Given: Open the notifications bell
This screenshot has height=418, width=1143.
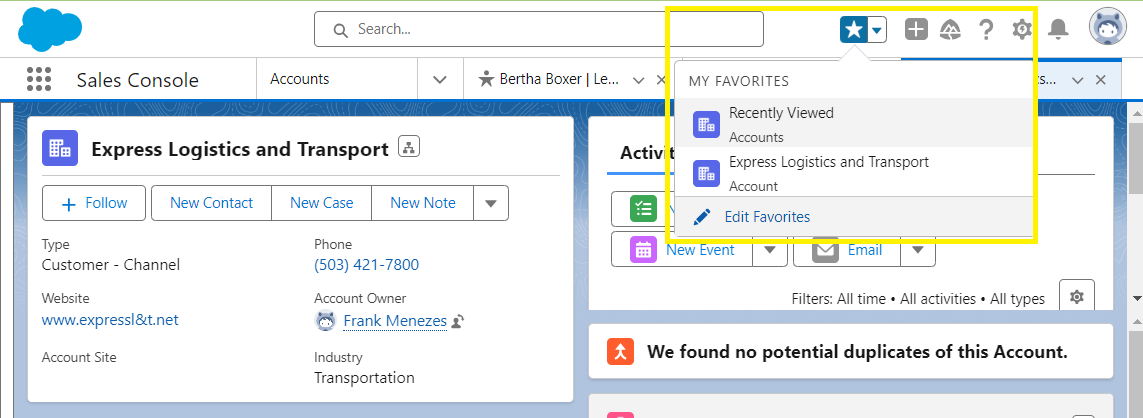Looking at the screenshot, I should tap(1058, 29).
